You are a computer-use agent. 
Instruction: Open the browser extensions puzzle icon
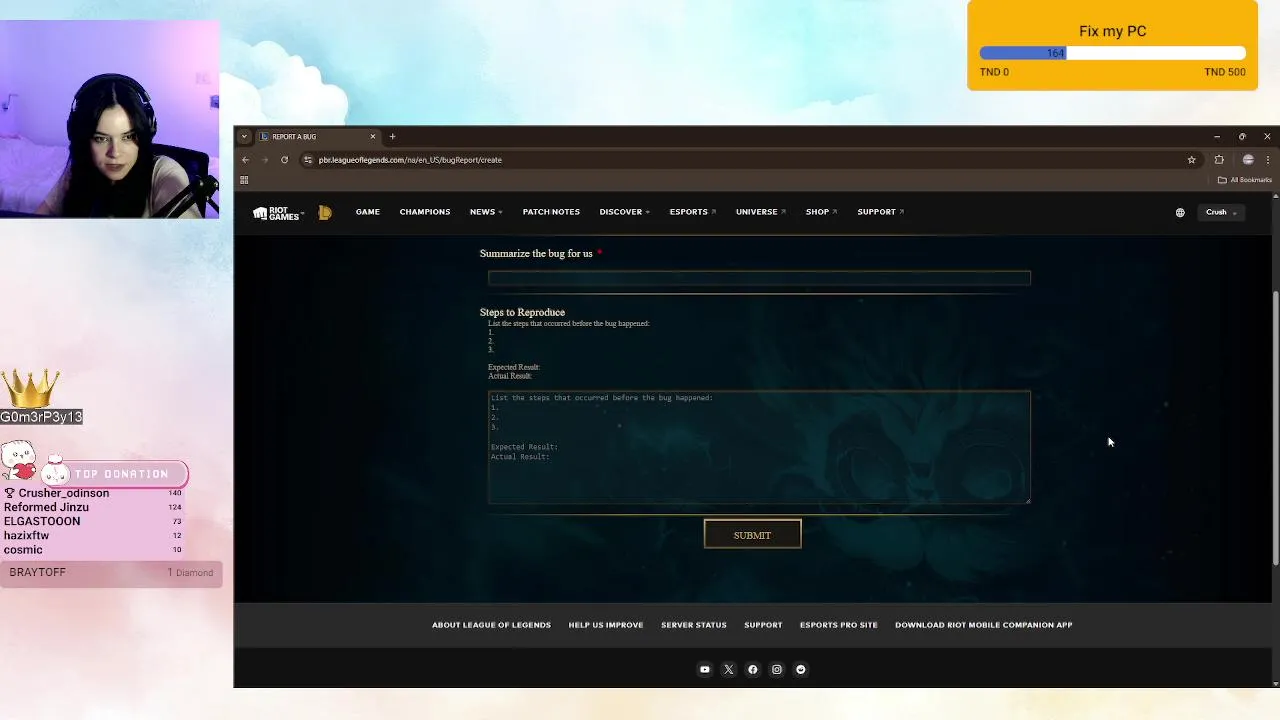(1219, 160)
